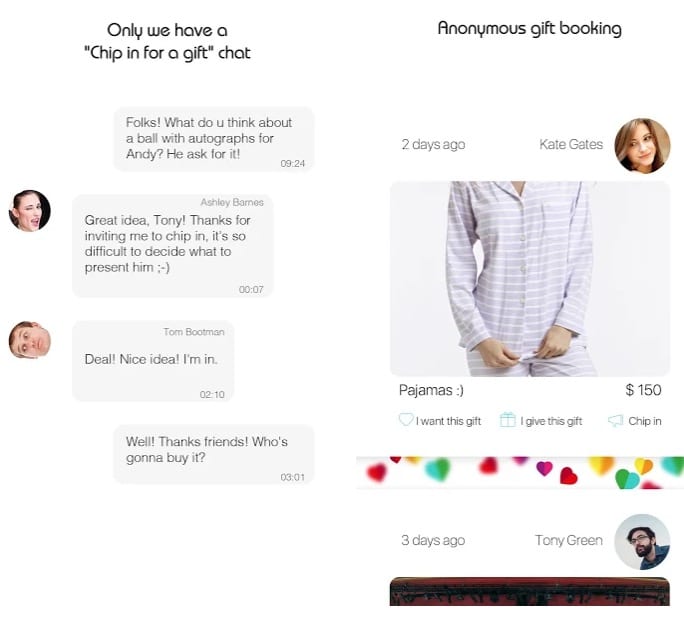Click the $ 150 price label
Viewport: 684px width, 620px height.
pos(643,390)
